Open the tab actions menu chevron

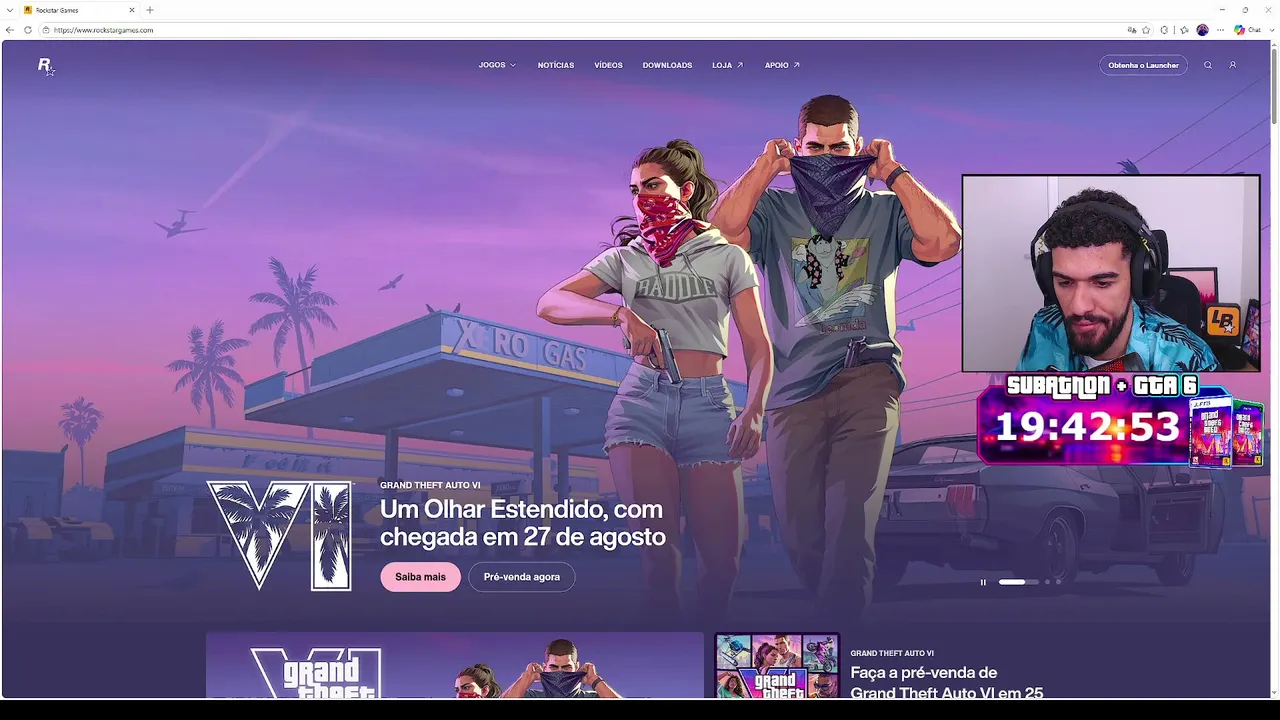[x=10, y=10]
